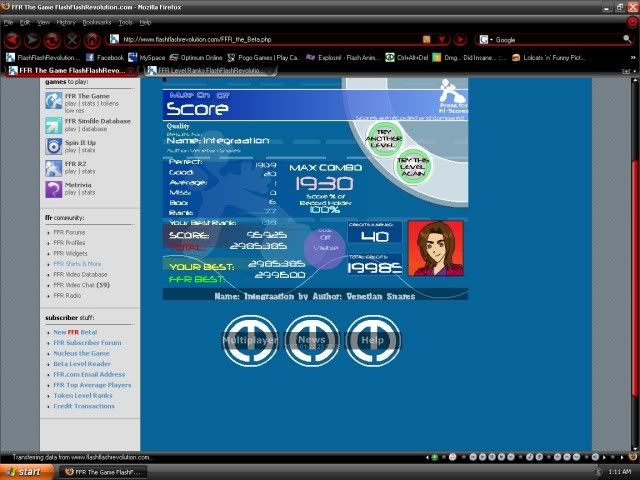640x480 pixels.
Task: Click the browser Reload button
Action: coord(52,40)
